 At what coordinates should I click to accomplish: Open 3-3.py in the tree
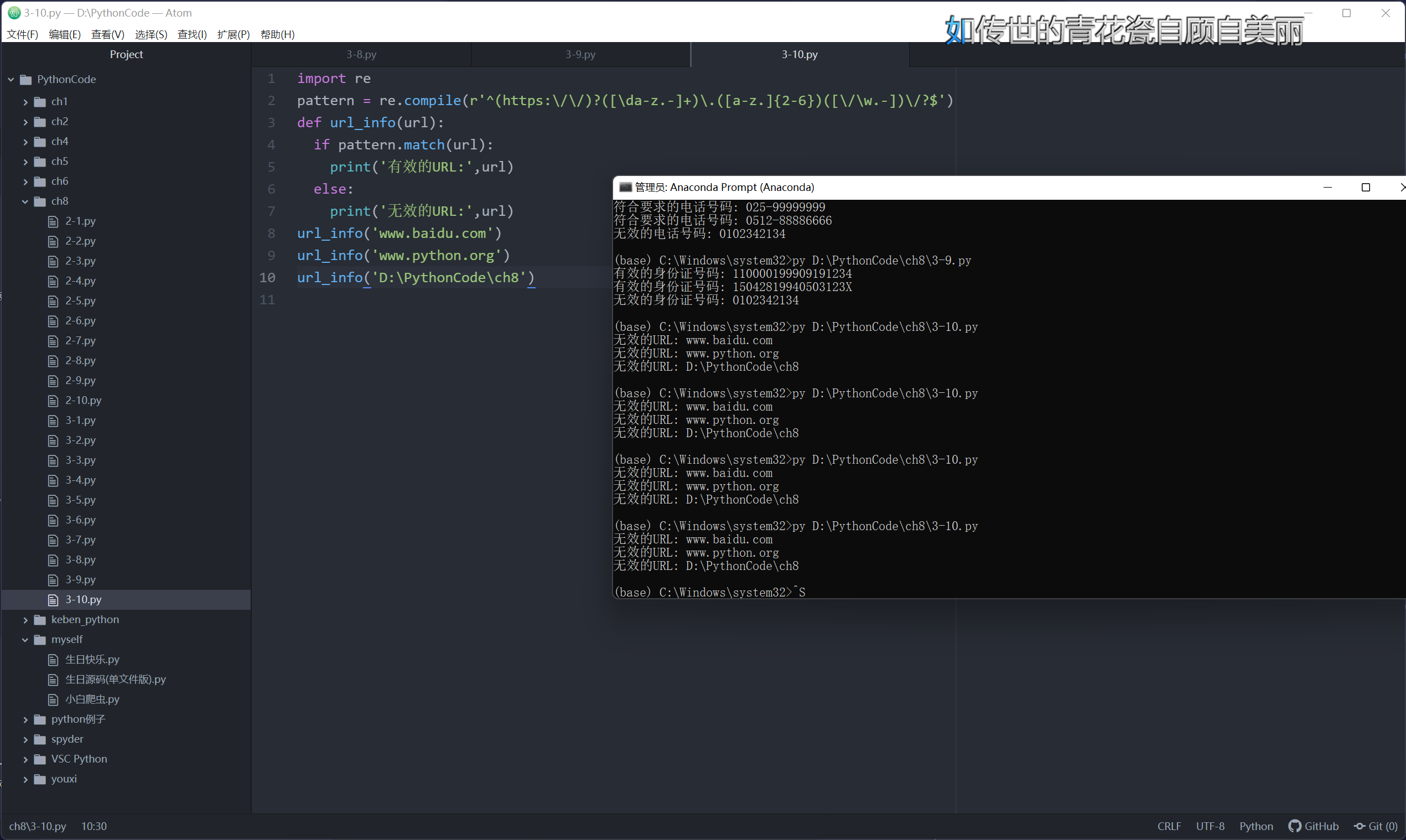(x=80, y=460)
